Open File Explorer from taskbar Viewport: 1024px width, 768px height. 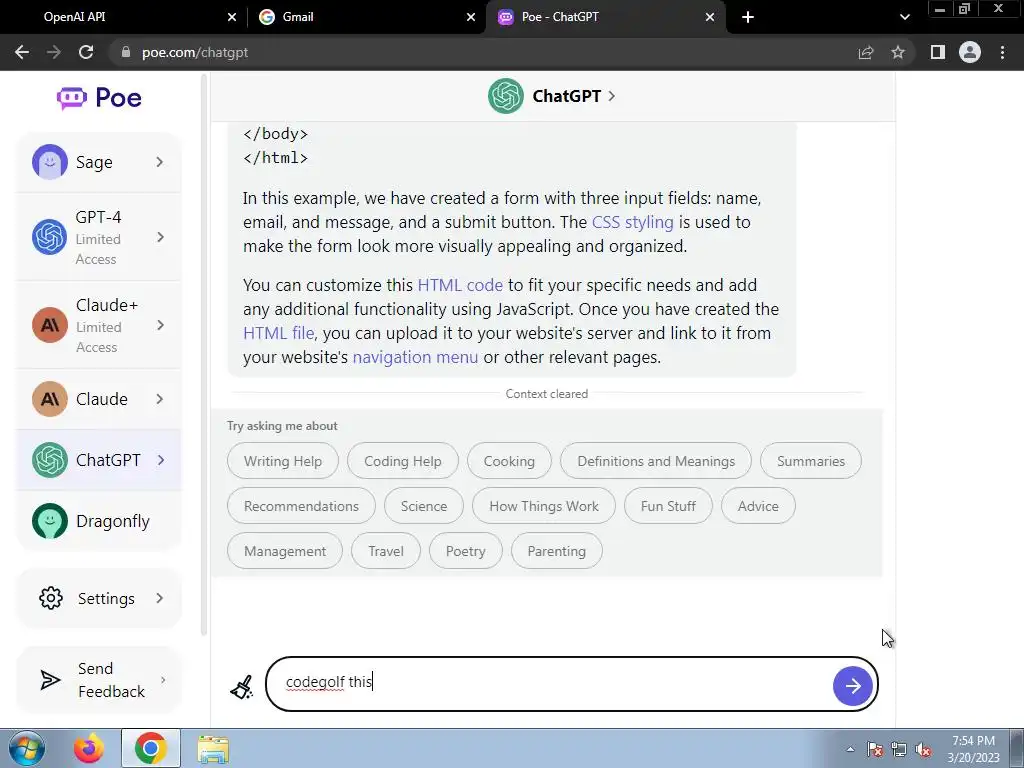point(213,749)
